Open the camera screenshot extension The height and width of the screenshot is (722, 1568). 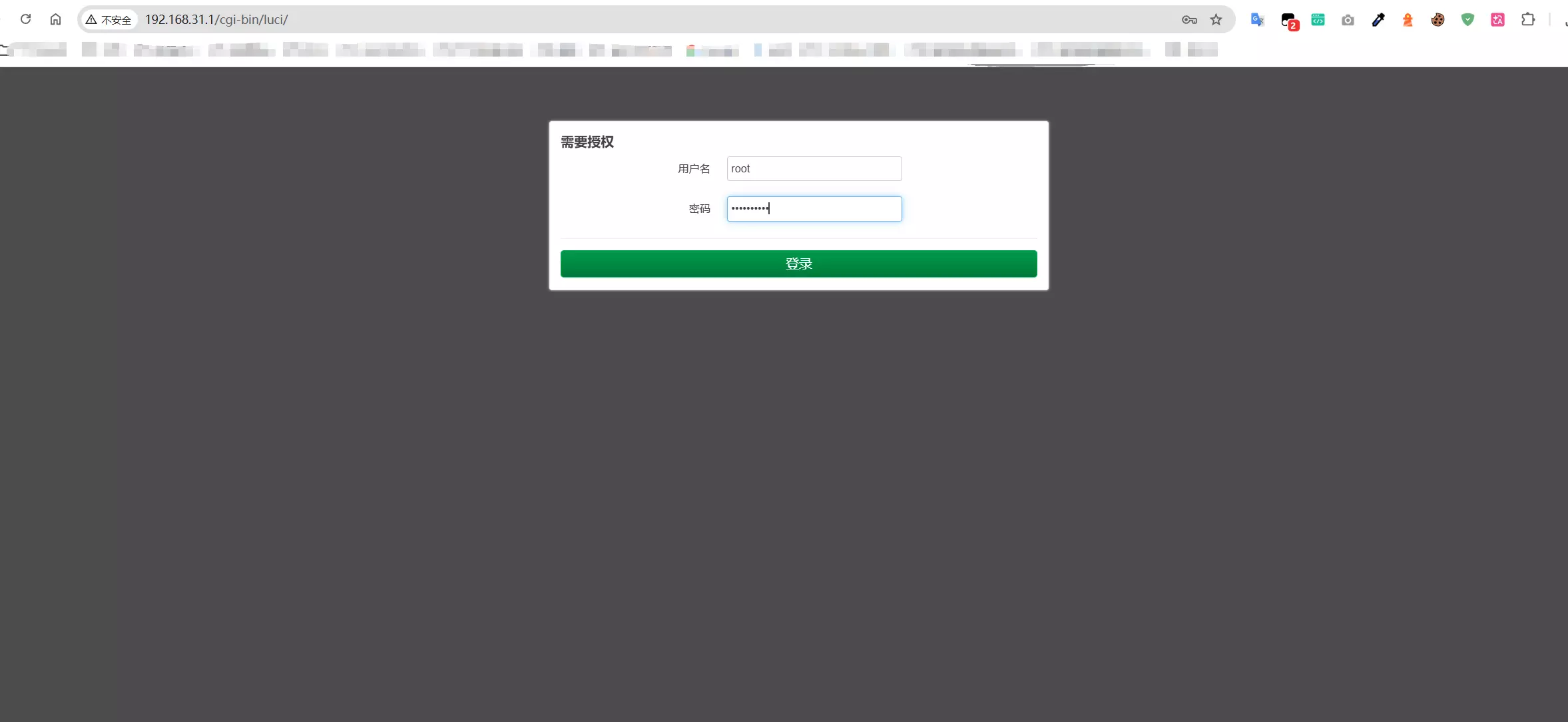(1348, 20)
